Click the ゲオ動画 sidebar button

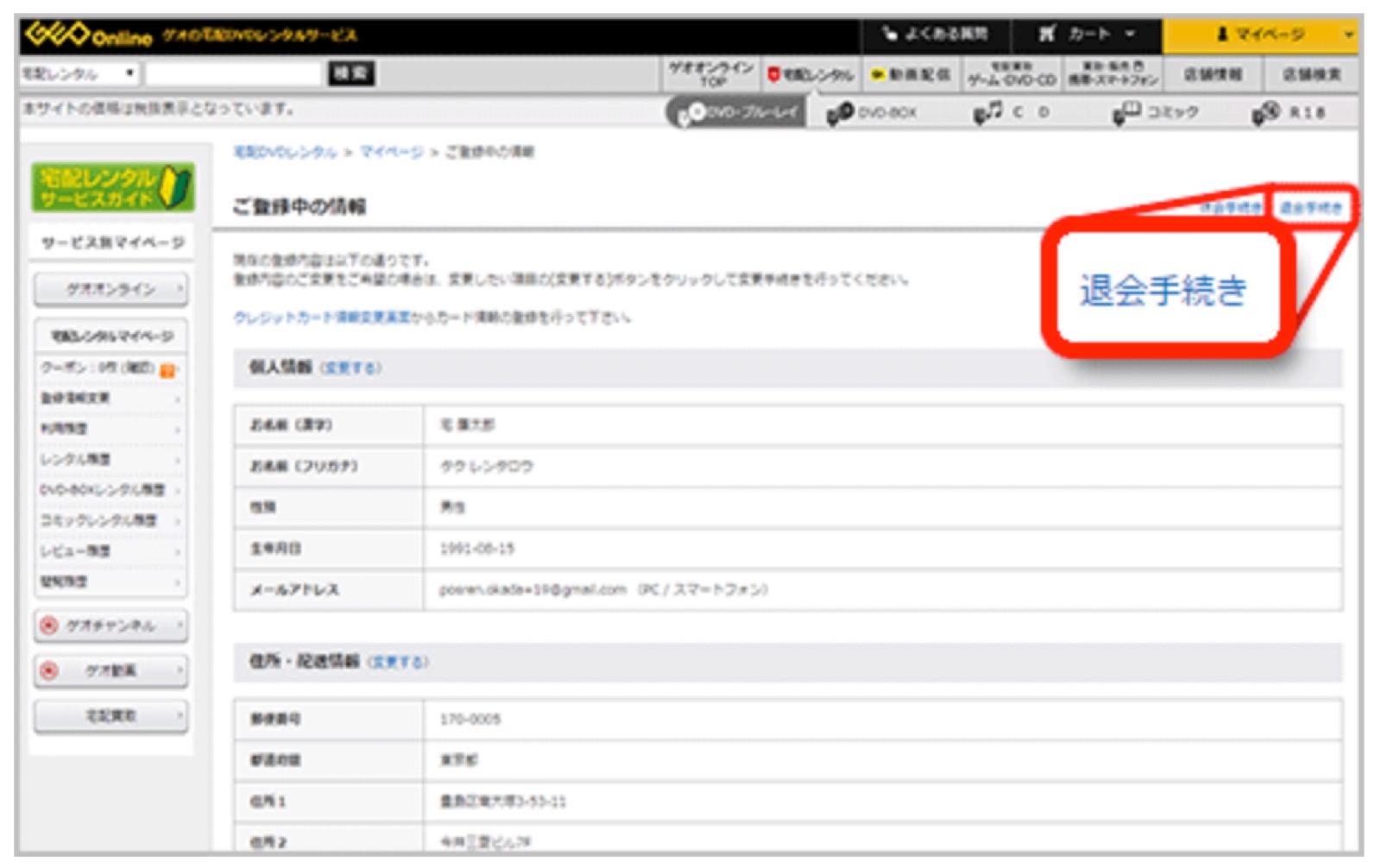coord(110,670)
